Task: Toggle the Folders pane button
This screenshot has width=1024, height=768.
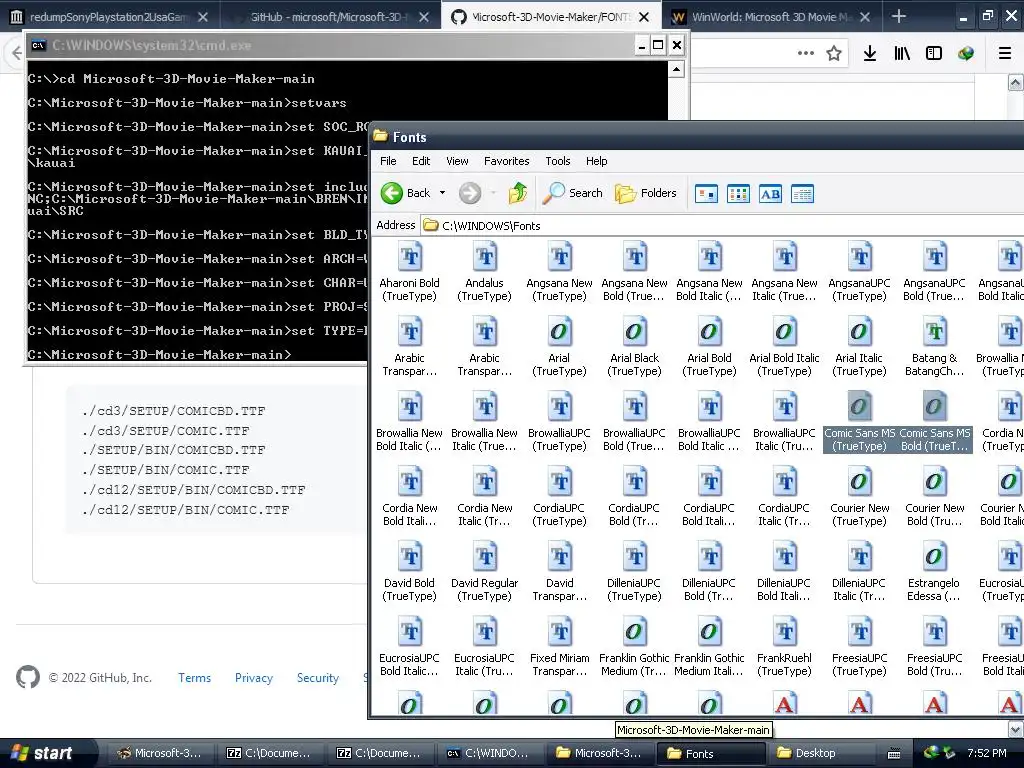Action: pos(646,193)
